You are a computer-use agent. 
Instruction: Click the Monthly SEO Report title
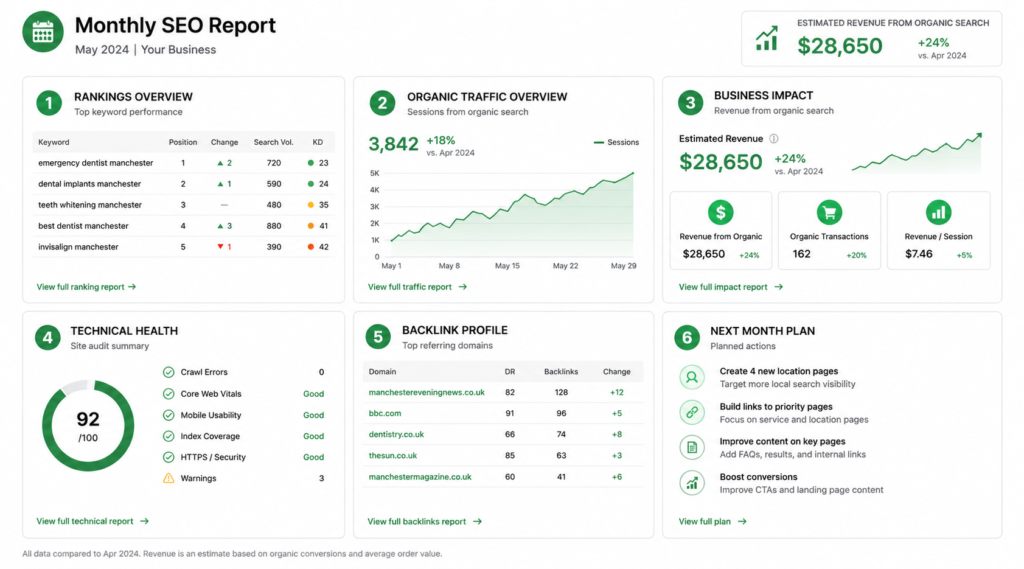tap(175, 25)
